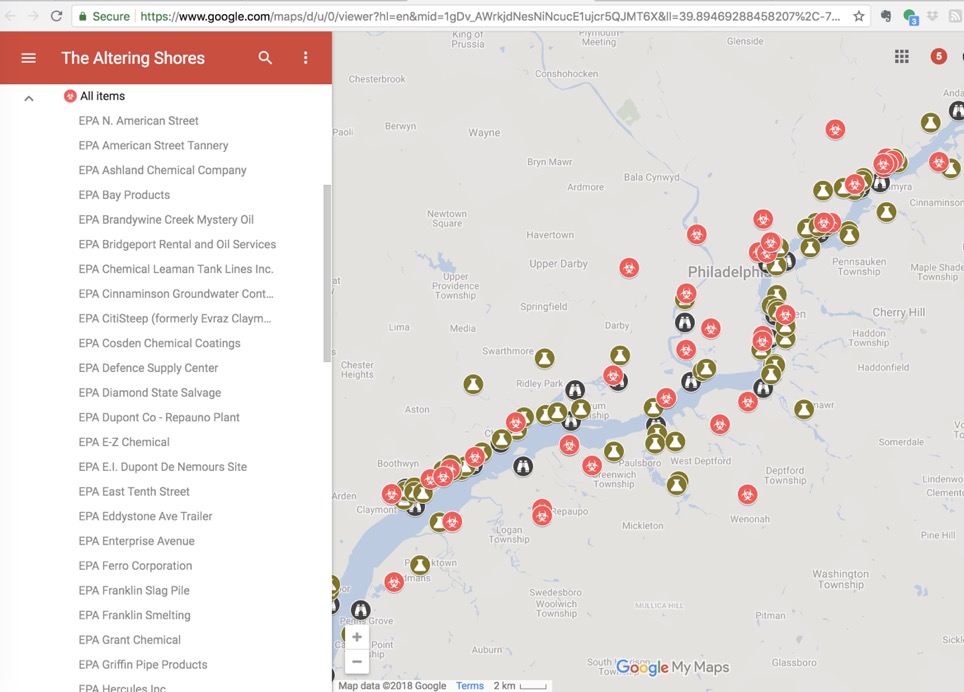Screen dimensions: 964x692
Task: Select the binoculars marker right of Darby
Action: pyautogui.click(x=684, y=322)
